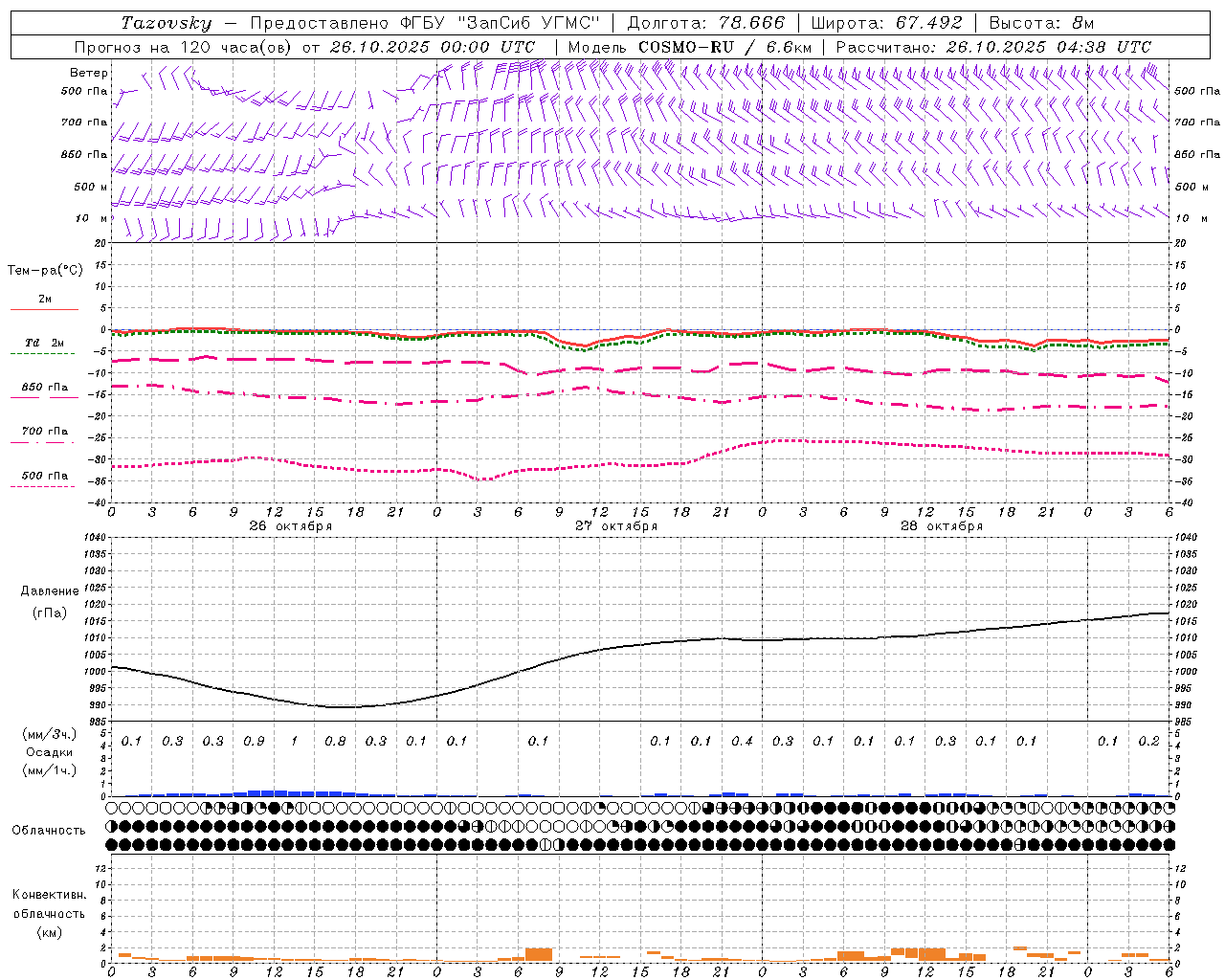Image resolution: width=1225 pixels, height=980 pixels.
Task: Click the 500 гПа temperature legend entry
Action: (x=44, y=476)
